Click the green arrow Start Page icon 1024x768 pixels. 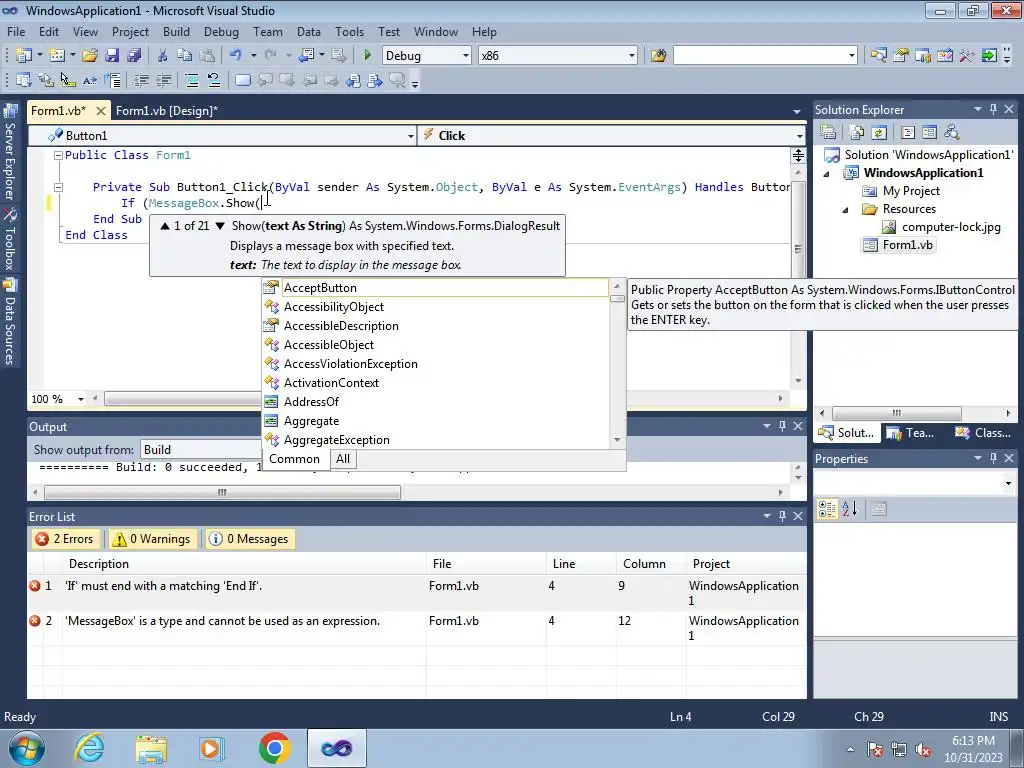(989, 56)
